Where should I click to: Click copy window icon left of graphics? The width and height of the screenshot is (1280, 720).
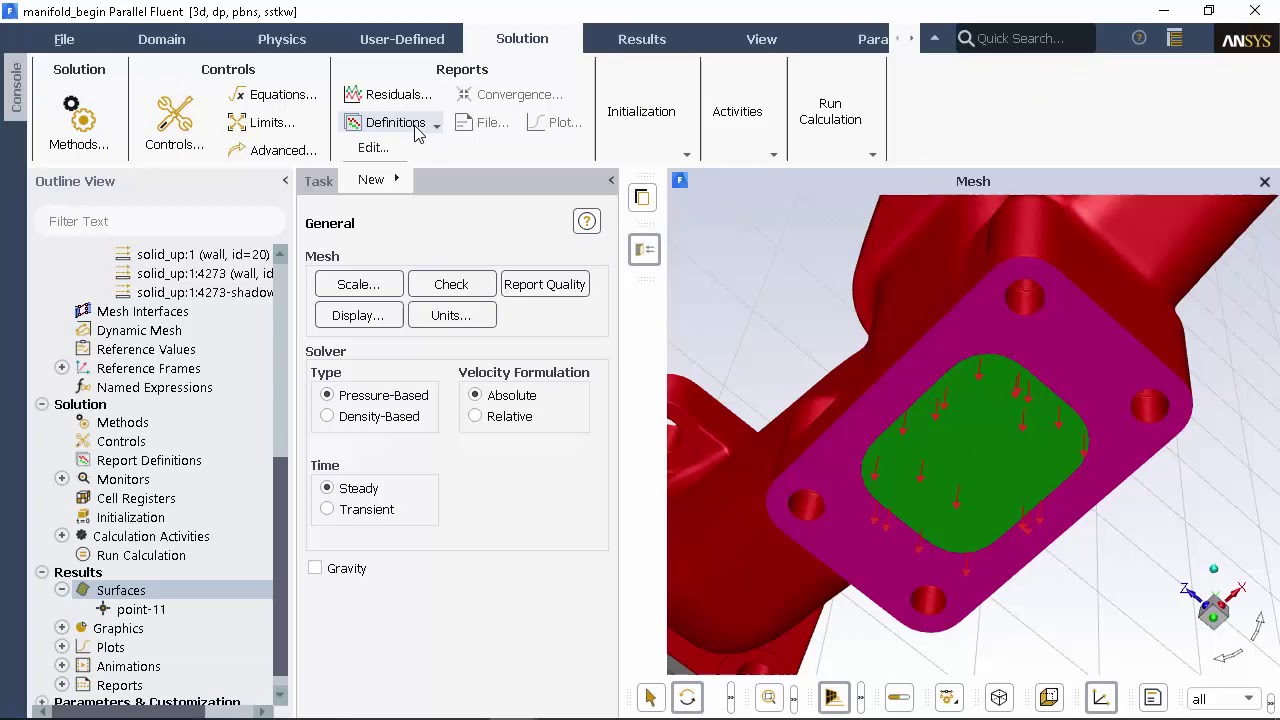point(642,197)
